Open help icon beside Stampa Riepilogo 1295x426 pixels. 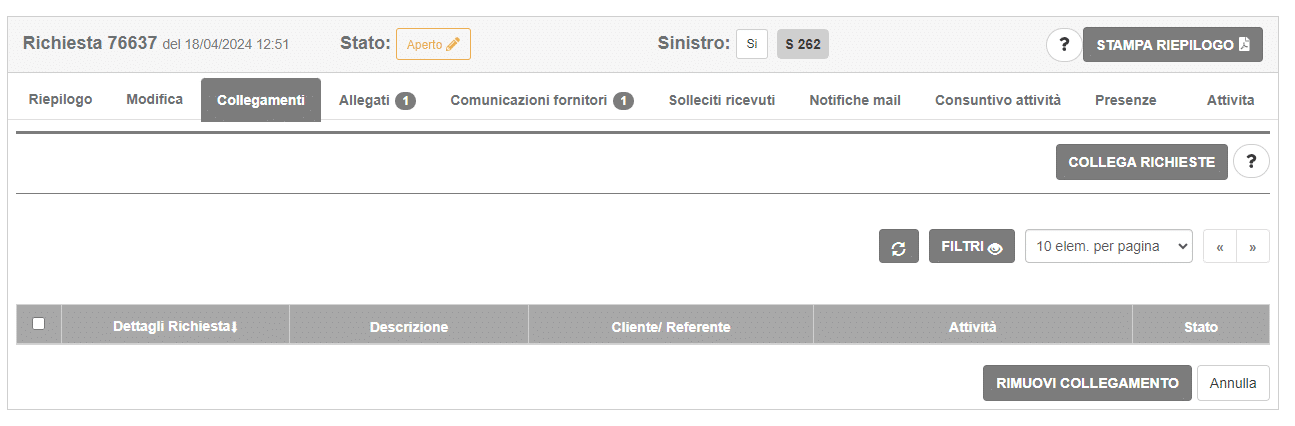1064,45
